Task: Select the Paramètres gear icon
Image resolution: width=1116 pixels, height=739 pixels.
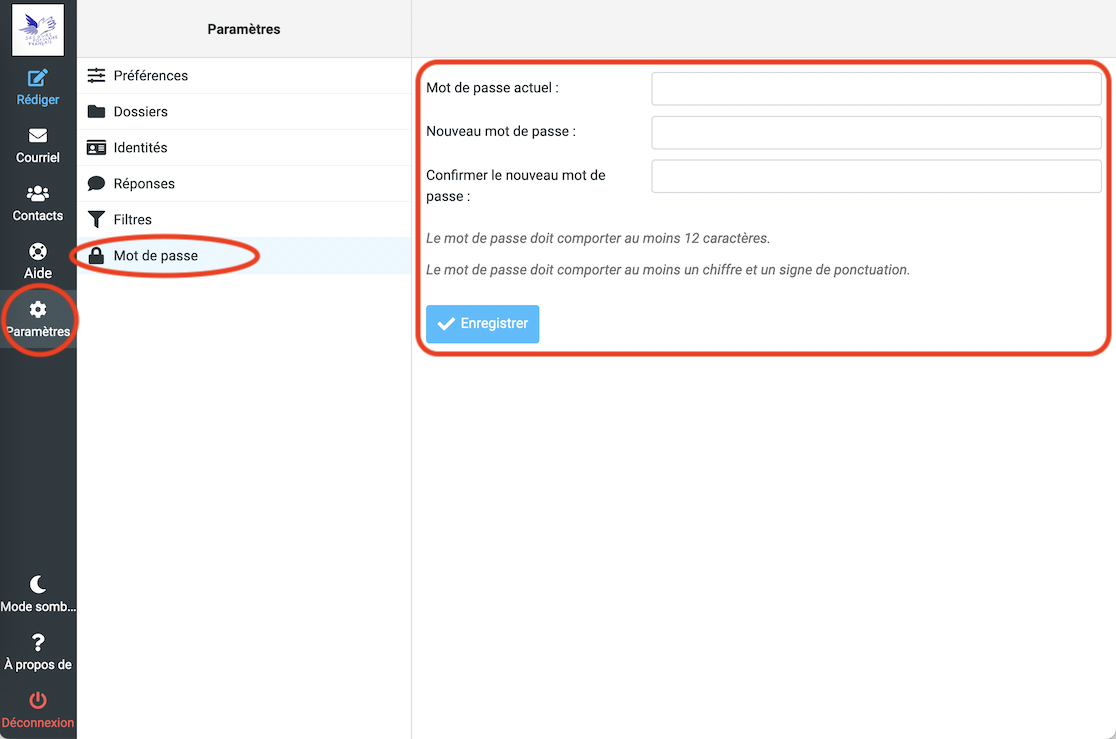Action: [38, 310]
